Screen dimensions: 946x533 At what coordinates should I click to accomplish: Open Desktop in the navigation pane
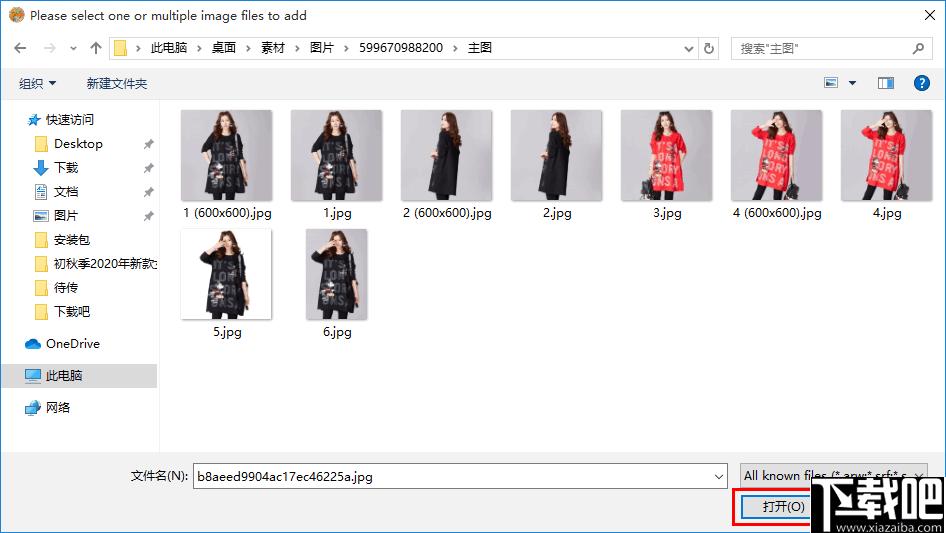click(x=78, y=144)
